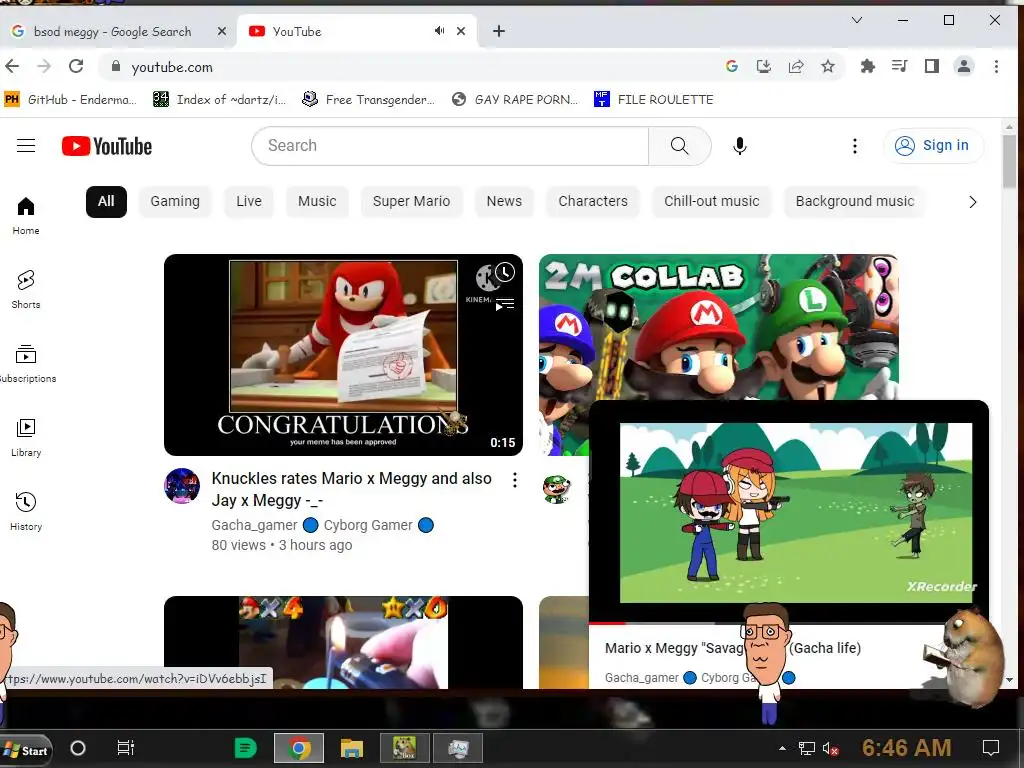Image resolution: width=1024 pixels, height=768 pixels.
Task: Select the Super Mario filter chip
Action: click(411, 201)
